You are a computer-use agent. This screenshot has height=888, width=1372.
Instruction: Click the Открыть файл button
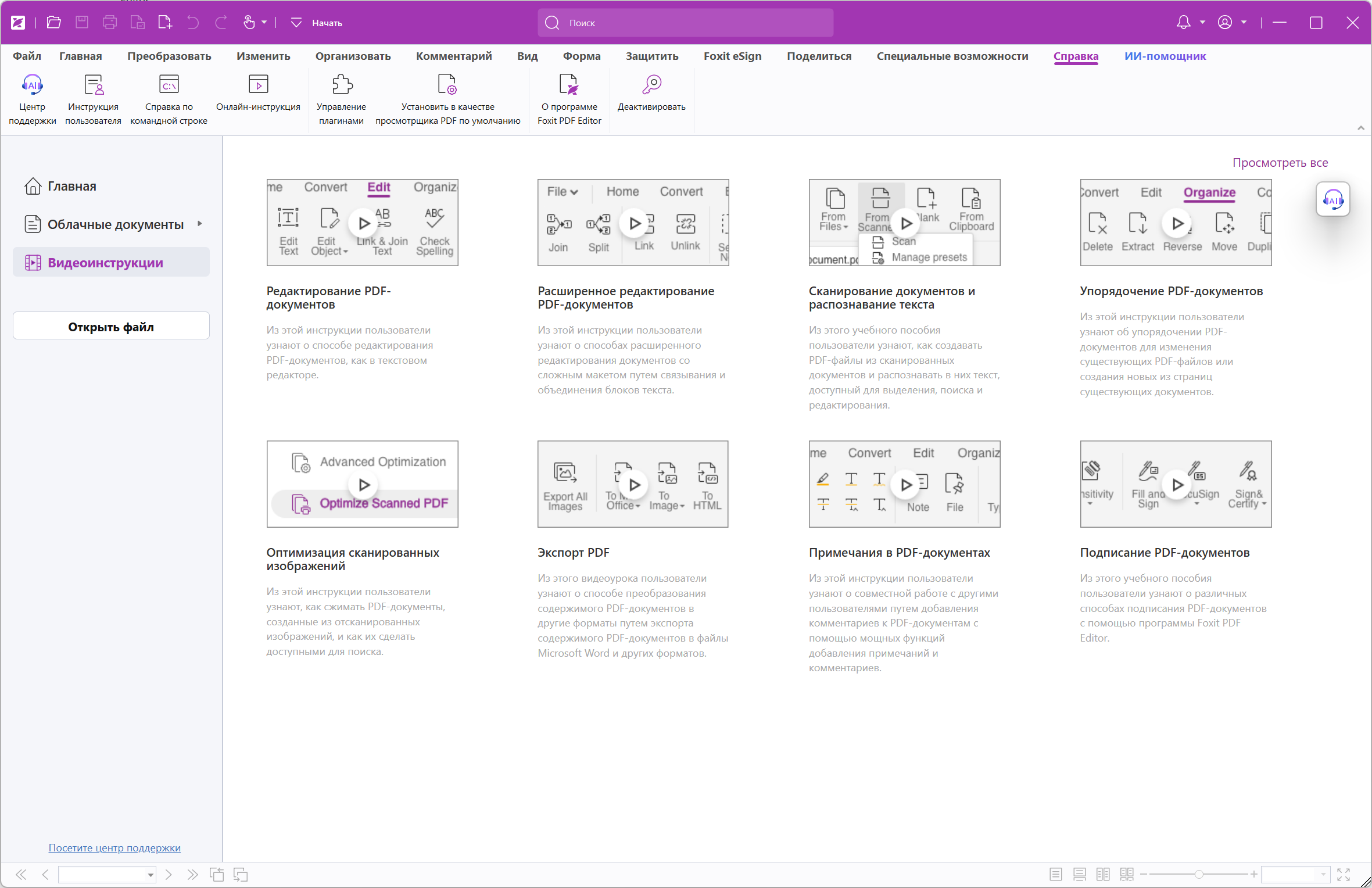[111, 327]
